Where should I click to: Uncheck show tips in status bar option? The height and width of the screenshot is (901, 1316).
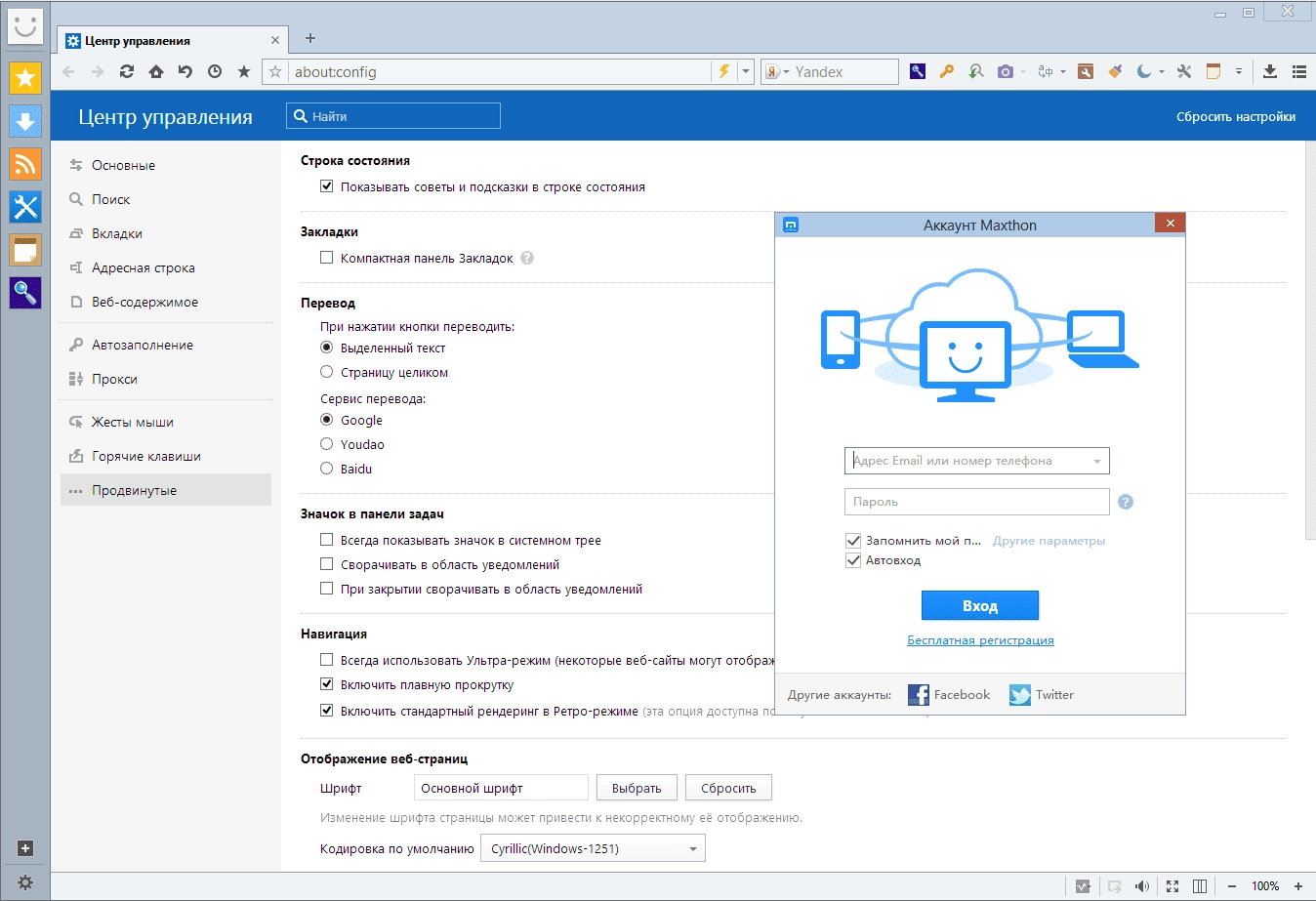[x=327, y=186]
